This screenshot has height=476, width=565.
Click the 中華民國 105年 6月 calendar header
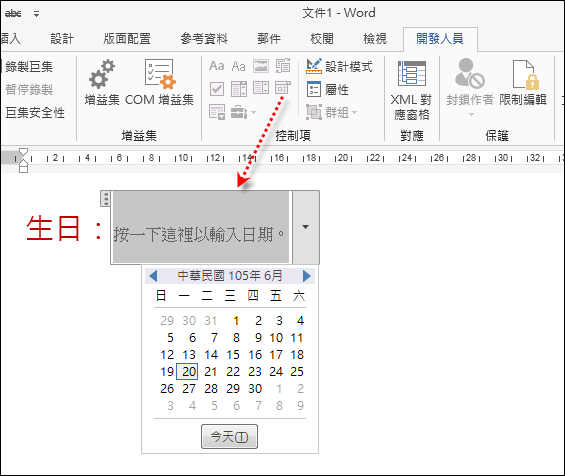pyautogui.click(x=230, y=276)
